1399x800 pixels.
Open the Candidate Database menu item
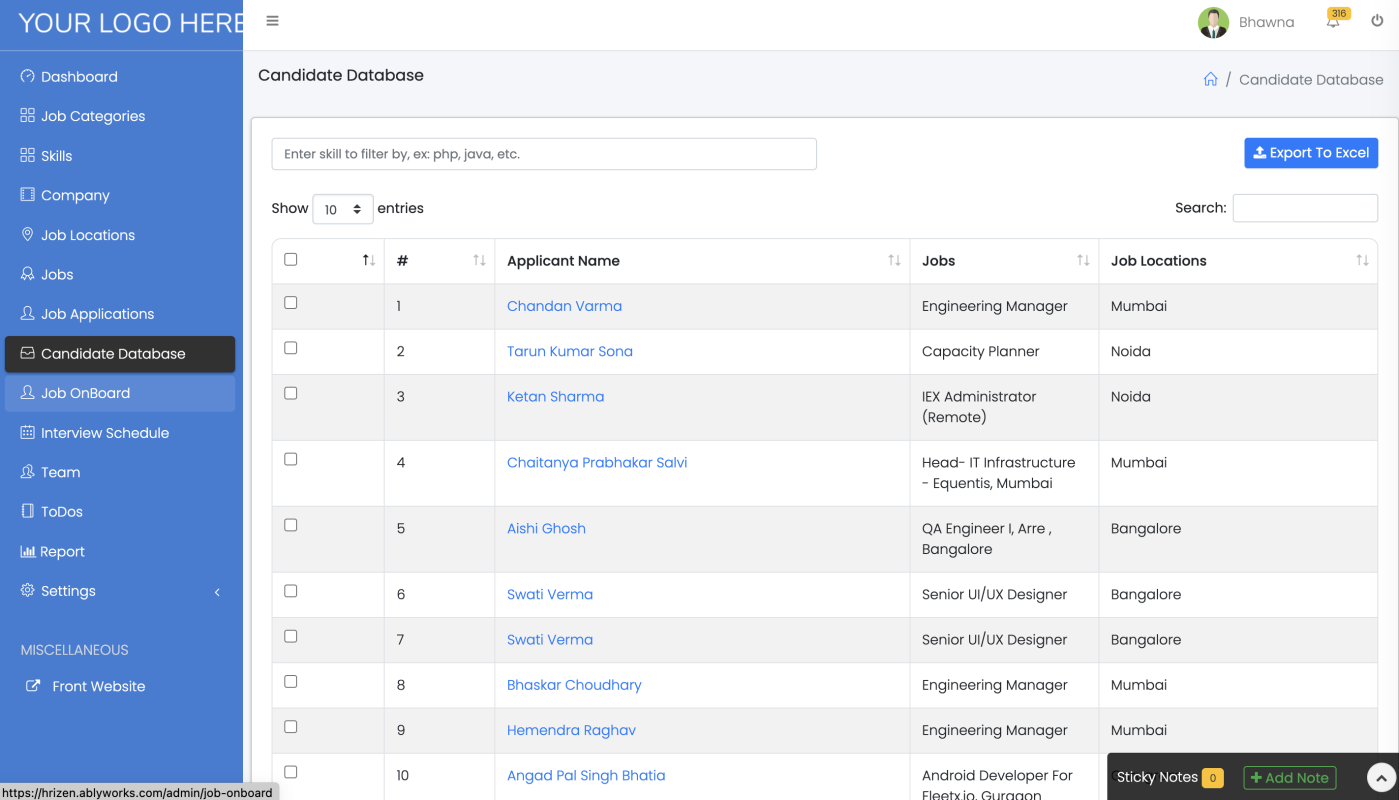coord(113,353)
